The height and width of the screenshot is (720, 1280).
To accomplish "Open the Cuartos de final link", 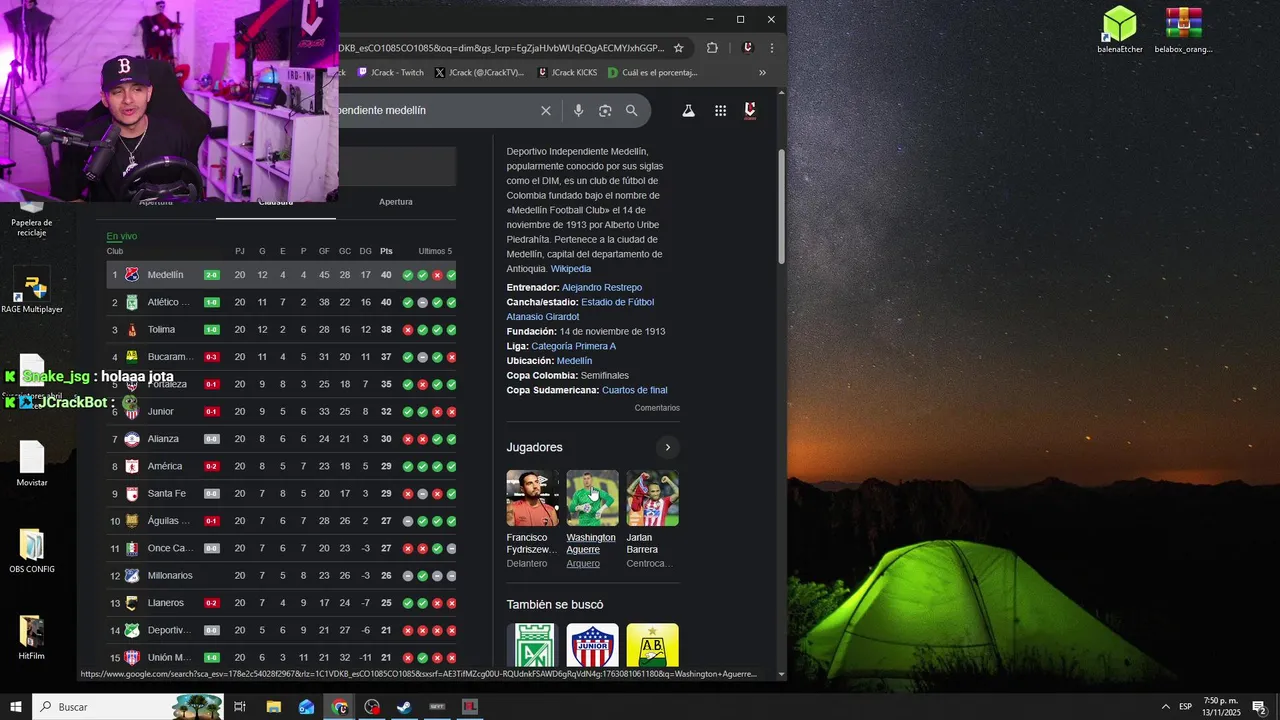I will tap(635, 390).
